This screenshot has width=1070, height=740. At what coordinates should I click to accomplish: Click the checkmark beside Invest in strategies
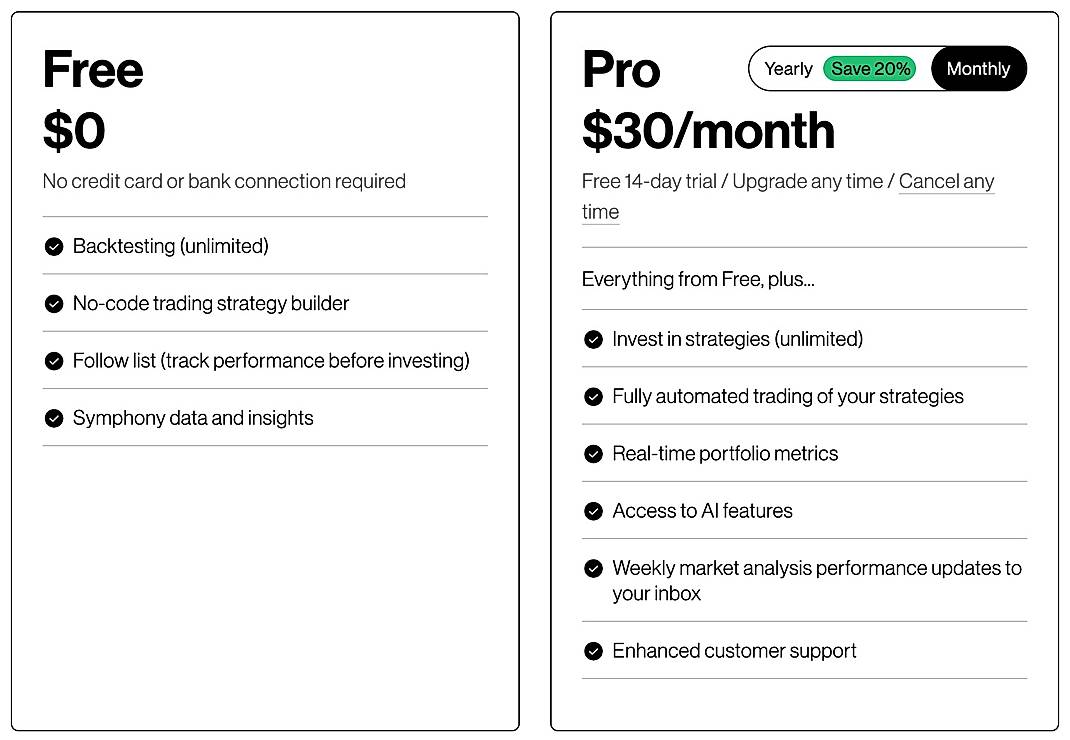592,339
